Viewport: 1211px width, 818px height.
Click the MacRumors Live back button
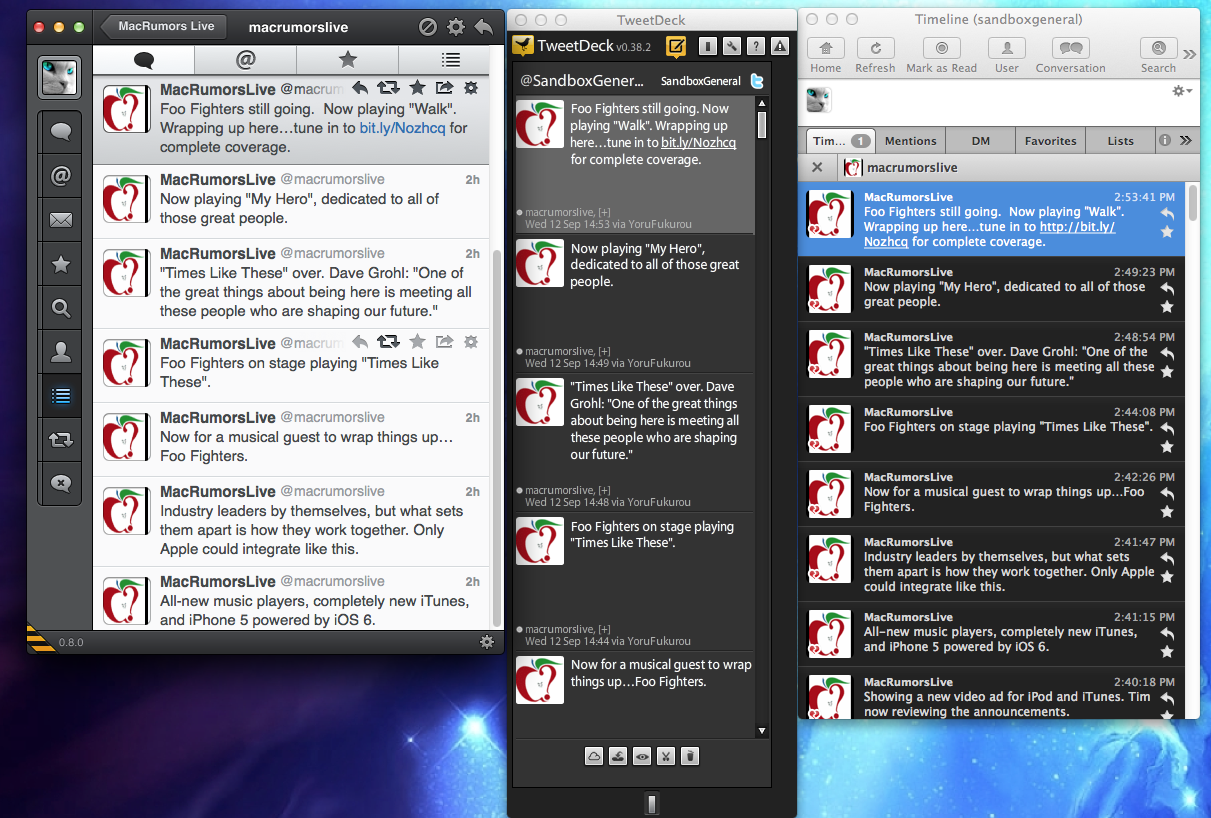[164, 27]
